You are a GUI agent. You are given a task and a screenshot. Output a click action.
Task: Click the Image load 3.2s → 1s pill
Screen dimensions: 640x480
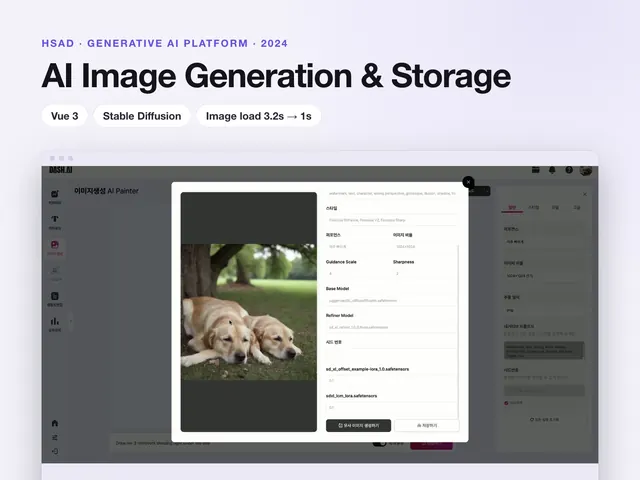(258, 116)
